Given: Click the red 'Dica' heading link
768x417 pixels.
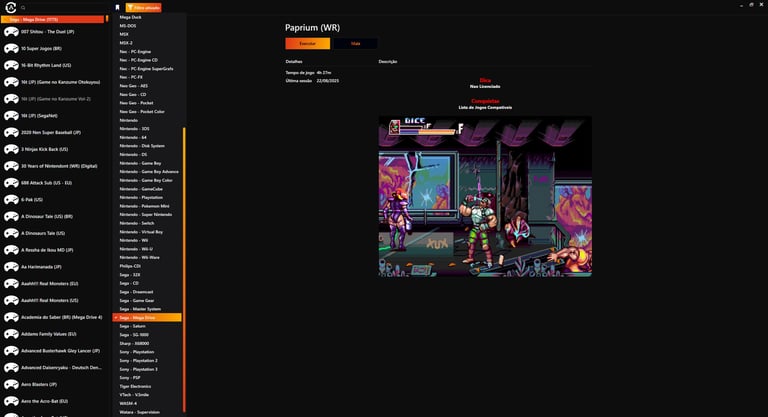Looking at the screenshot, I should (485, 80).
